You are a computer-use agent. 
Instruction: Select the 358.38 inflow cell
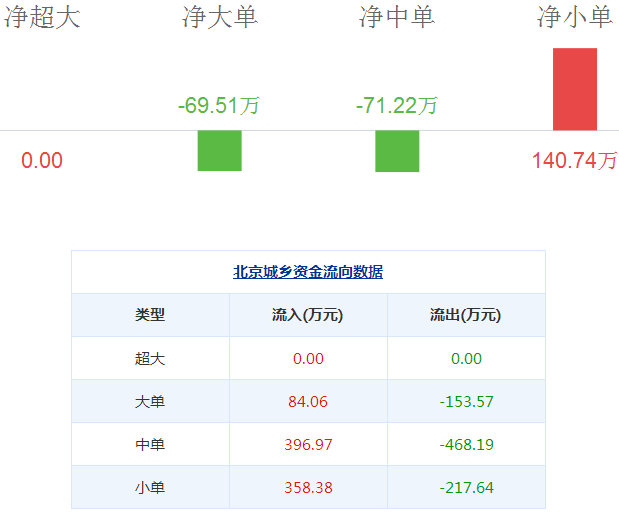click(x=308, y=488)
